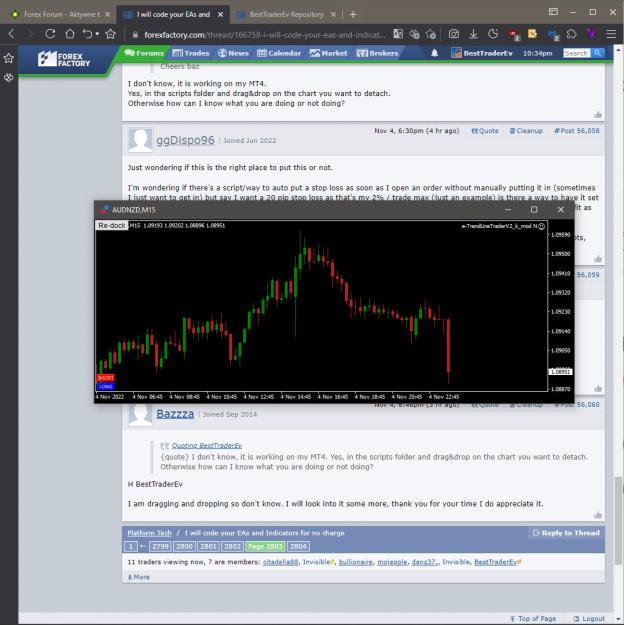Screen dimensions: 624x625
Task: Click the forexfactory.com address bar
Action: (265, 35)
